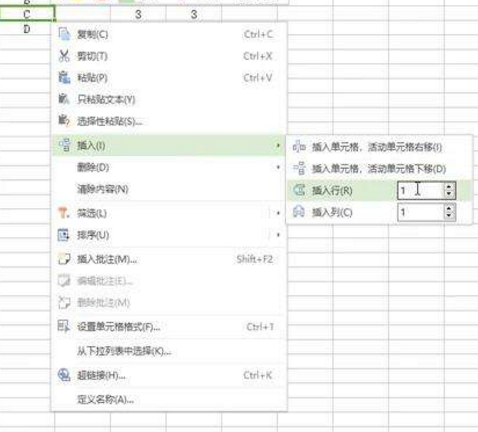This screenshot has height=432, width=478.
Task: Increase the insert row count
Action: 449,187
